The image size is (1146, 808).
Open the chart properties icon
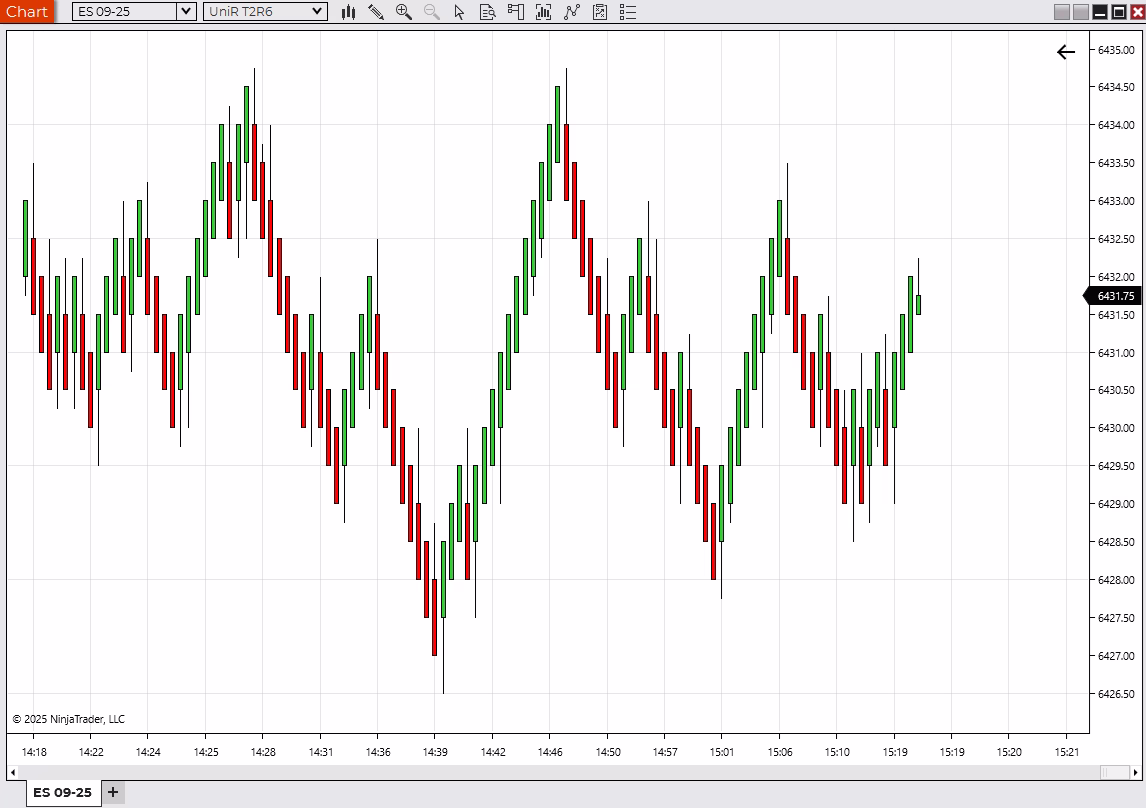click(x=600, y=12)
